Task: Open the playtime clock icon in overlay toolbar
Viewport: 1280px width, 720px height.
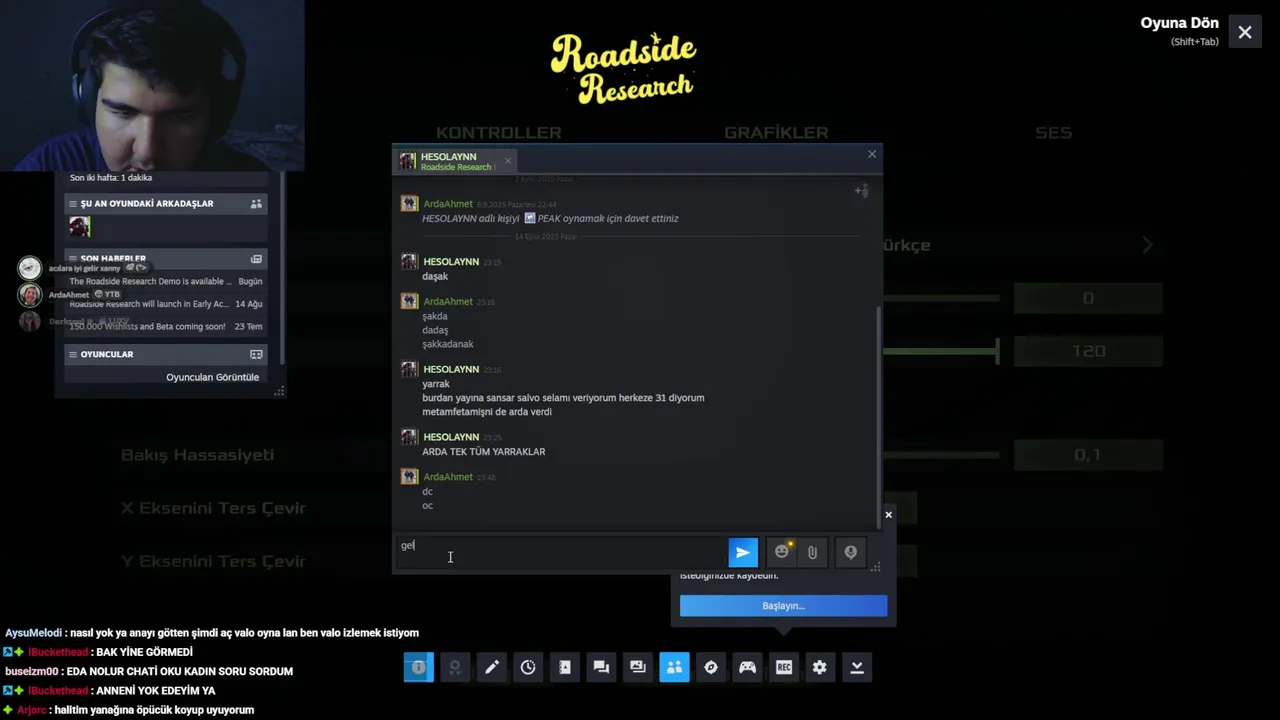Action: 528,667
